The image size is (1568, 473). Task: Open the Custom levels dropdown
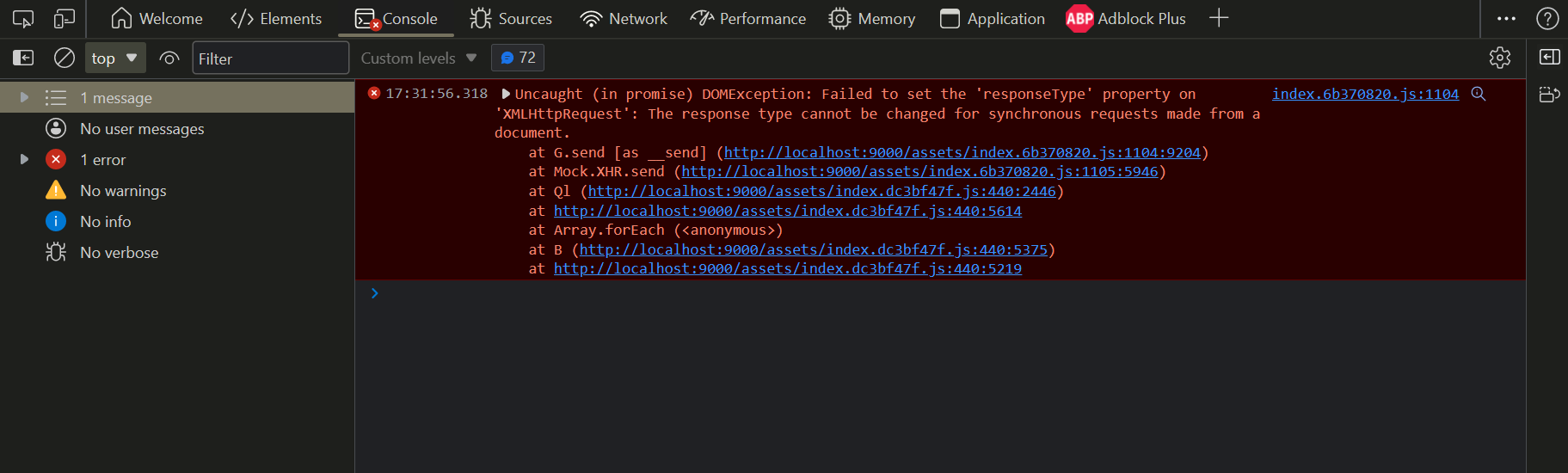click(x=418, y=58)
